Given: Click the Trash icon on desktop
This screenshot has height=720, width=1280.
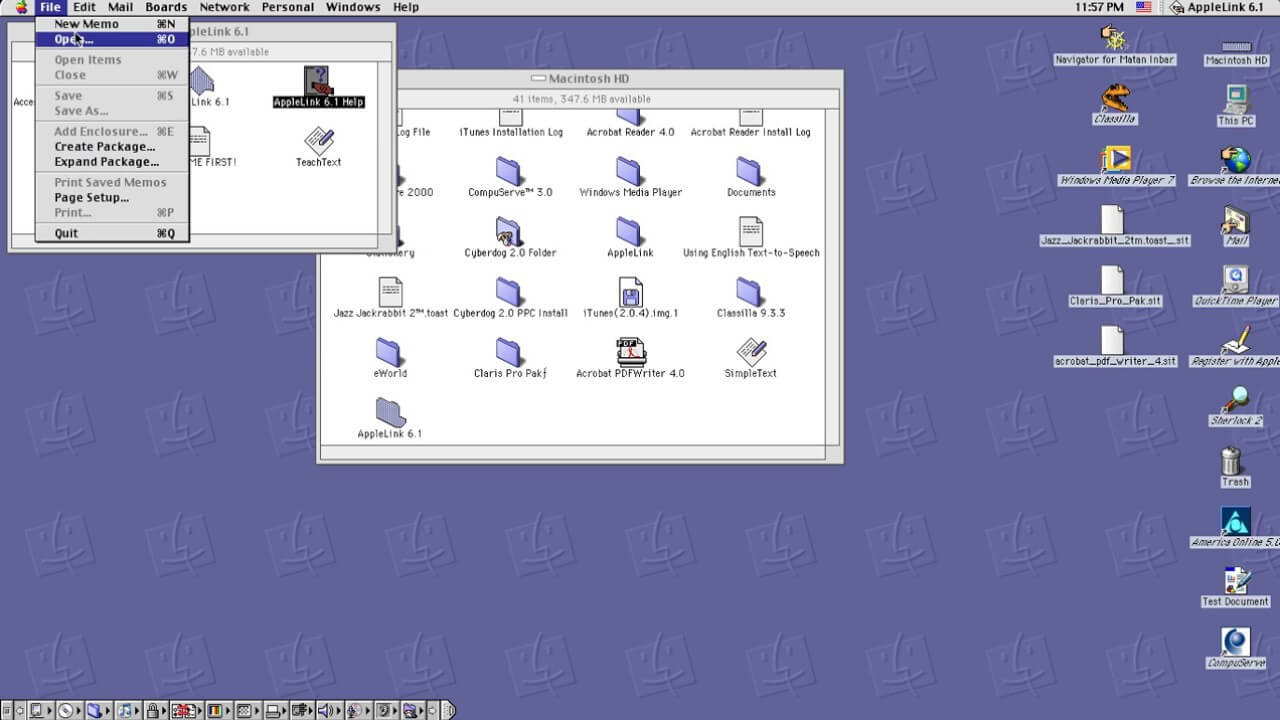Looking at the screenshot, I should (1234, 466).
